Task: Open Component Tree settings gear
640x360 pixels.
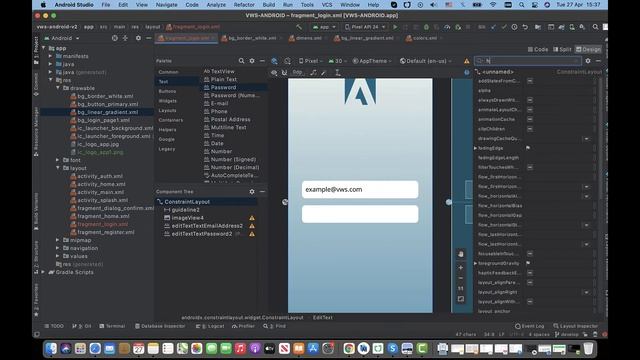Action: [252, 191]
